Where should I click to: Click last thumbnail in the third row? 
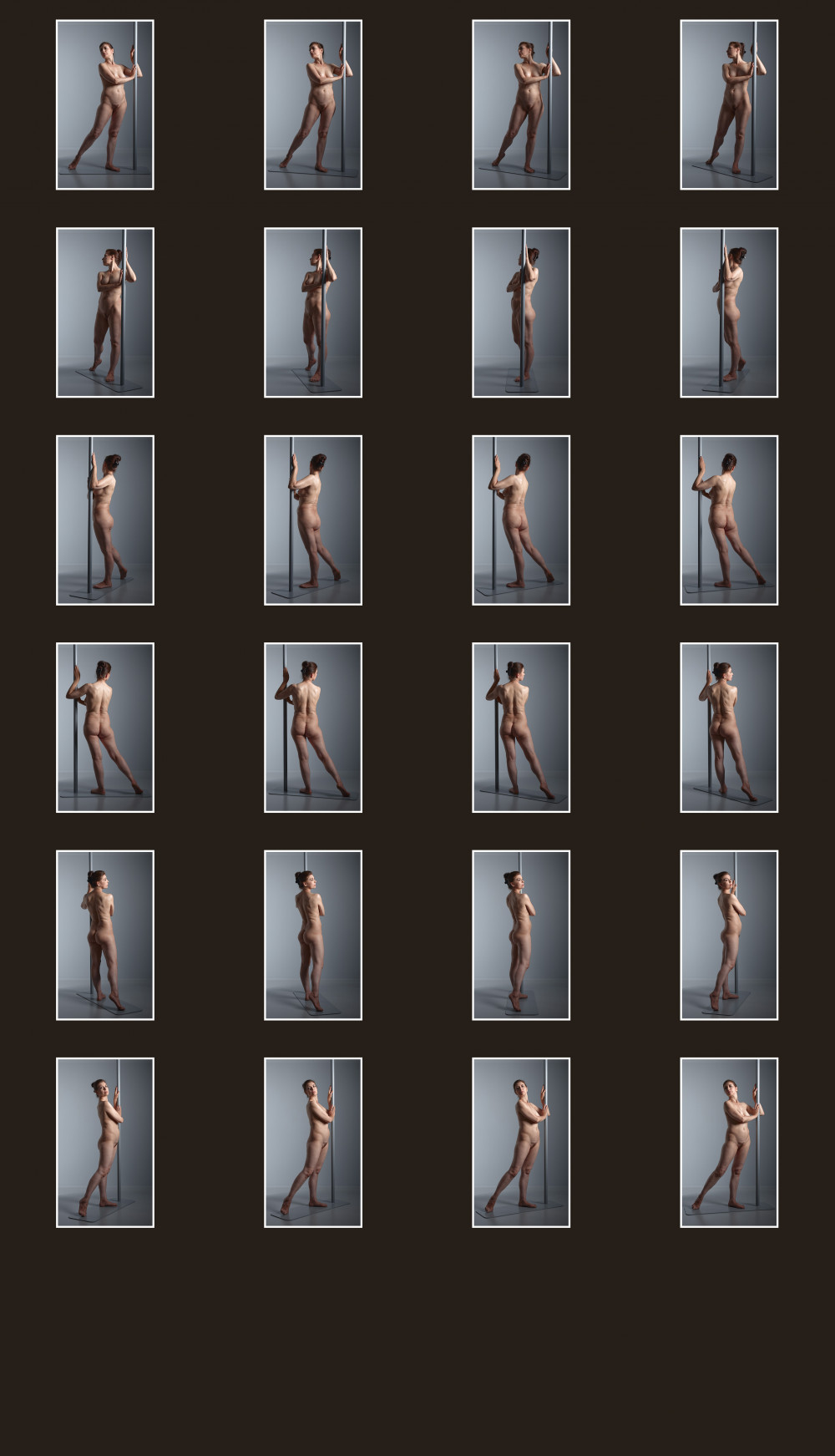(x=729, y=520)
